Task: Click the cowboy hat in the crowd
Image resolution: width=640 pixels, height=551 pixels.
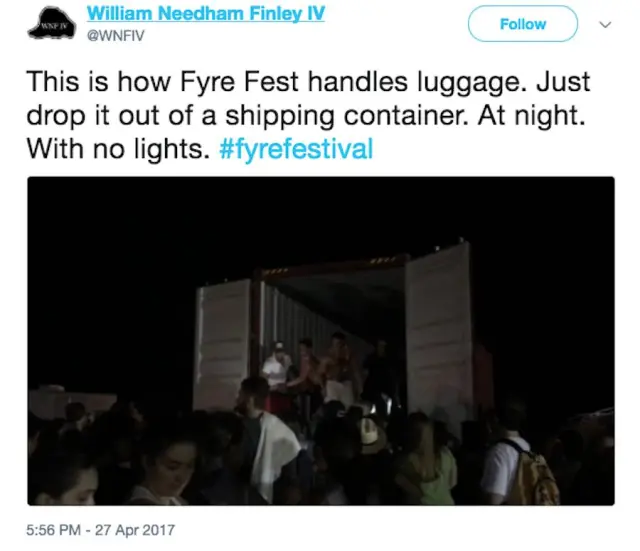Action: point(372,435)
